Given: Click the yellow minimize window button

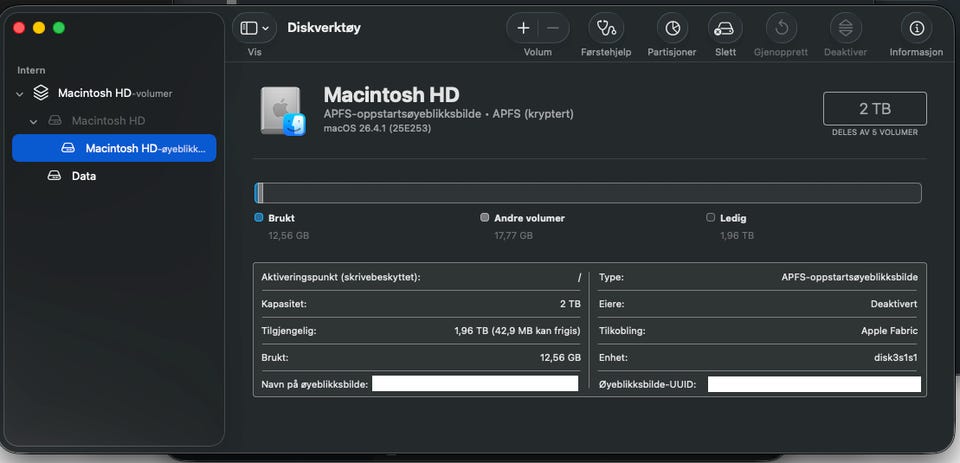Looking at the screenshot, I should pos(39,28).
